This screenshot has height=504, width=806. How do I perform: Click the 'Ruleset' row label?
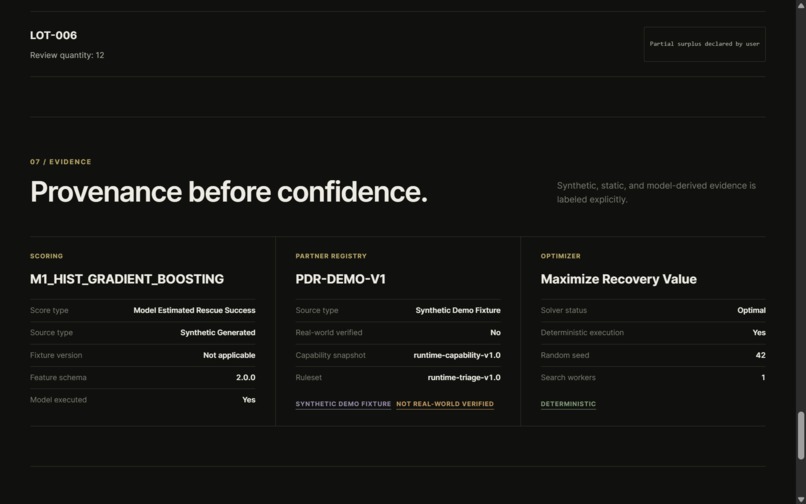point(308,377)
